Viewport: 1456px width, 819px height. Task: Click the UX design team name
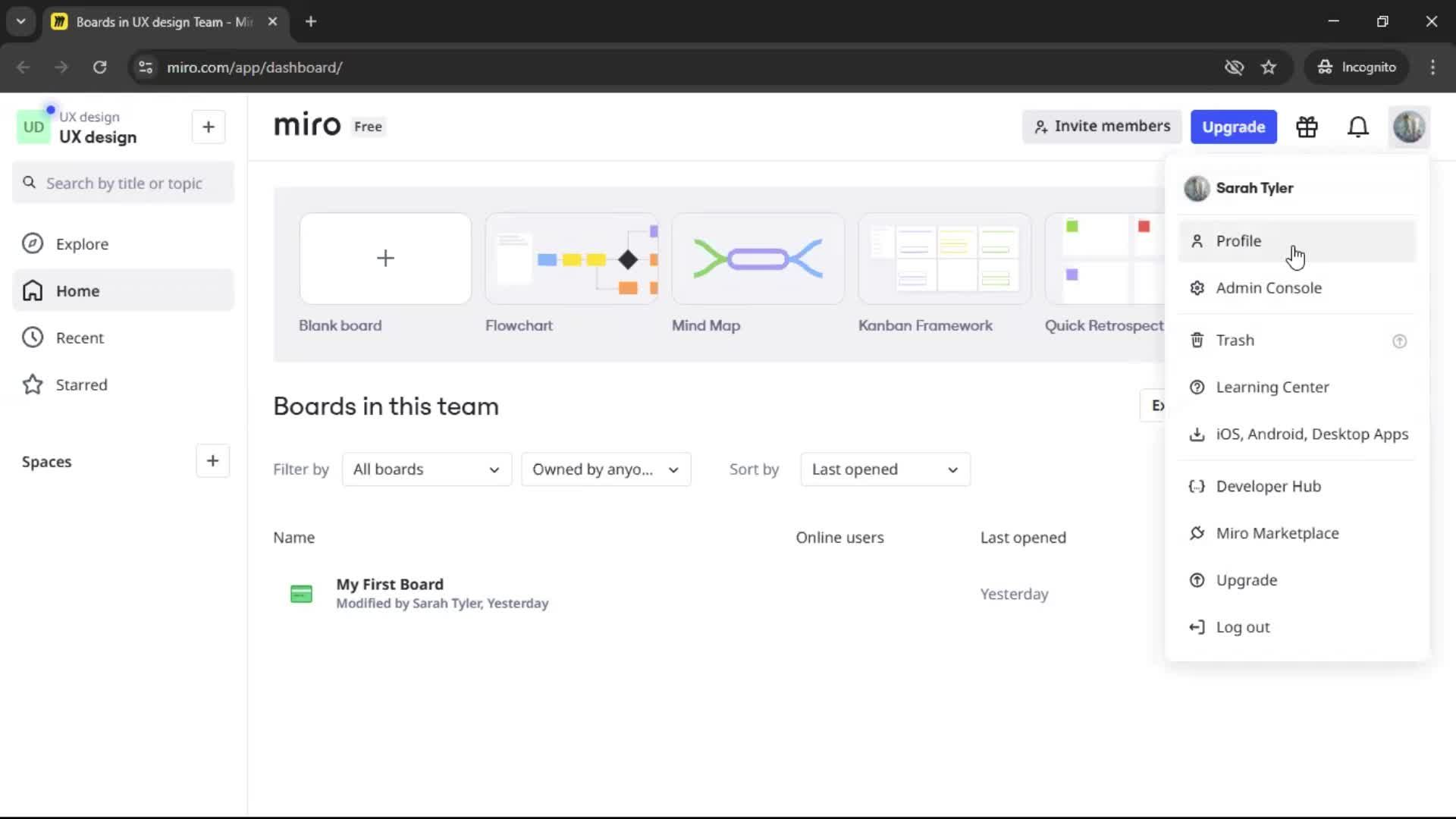point(98,137)
